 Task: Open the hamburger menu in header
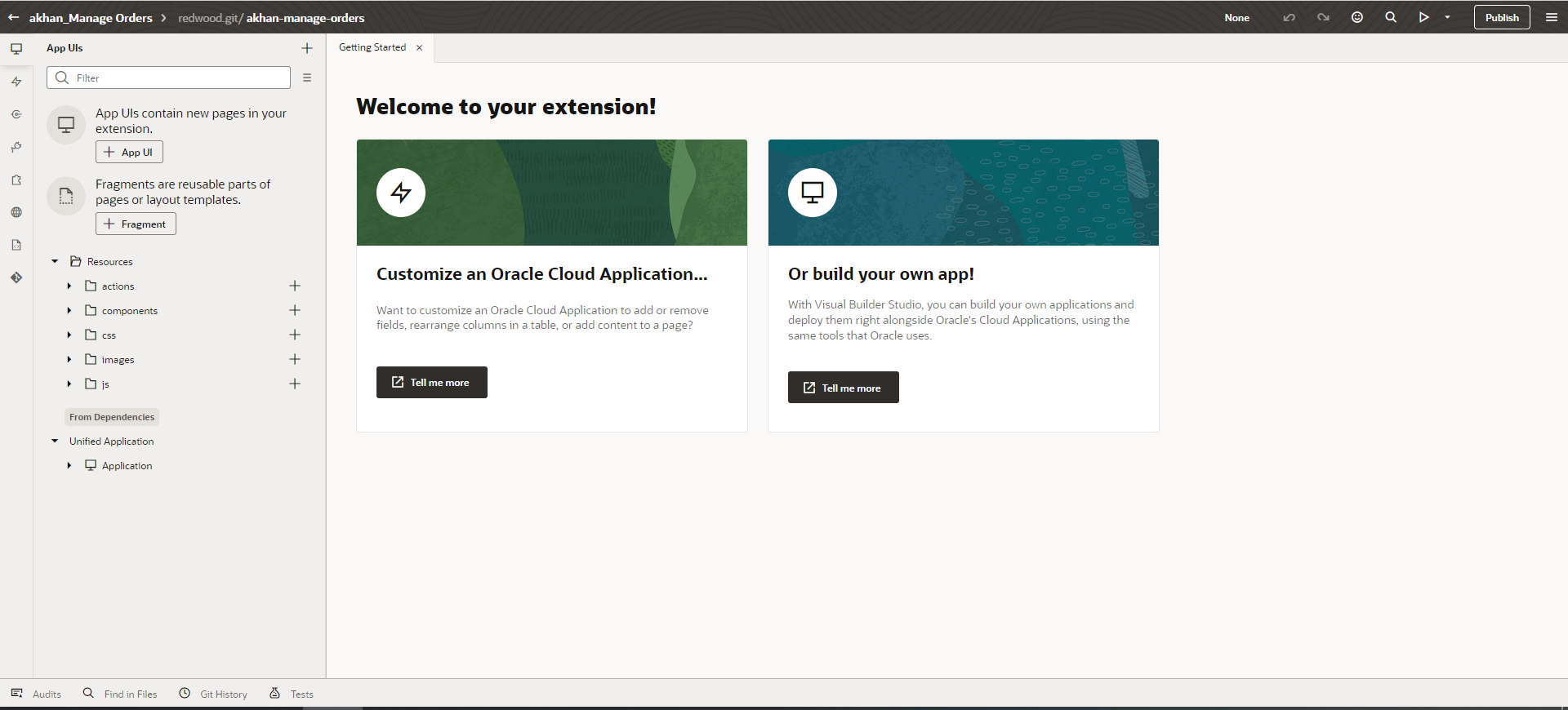point(1552,17)
